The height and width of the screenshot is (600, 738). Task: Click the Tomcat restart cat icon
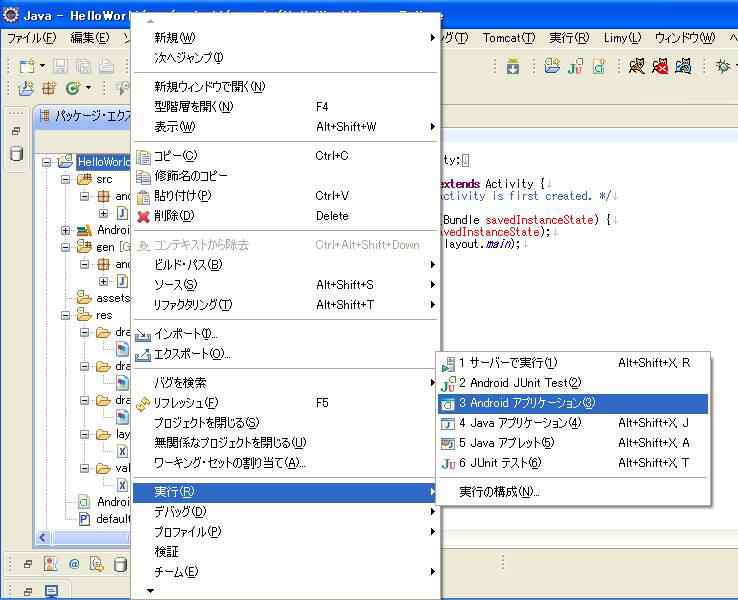(x=683, y=66)
